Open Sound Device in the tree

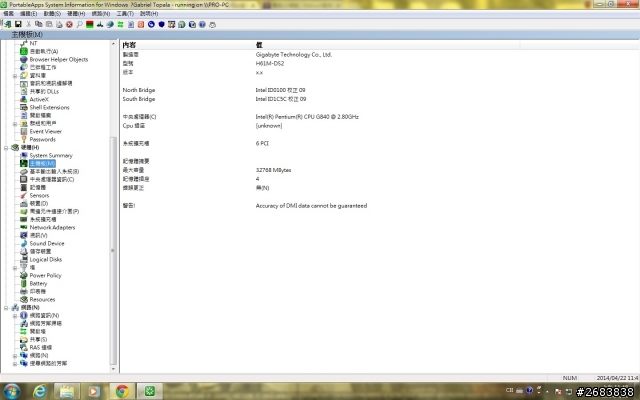(x=47, y=244)
